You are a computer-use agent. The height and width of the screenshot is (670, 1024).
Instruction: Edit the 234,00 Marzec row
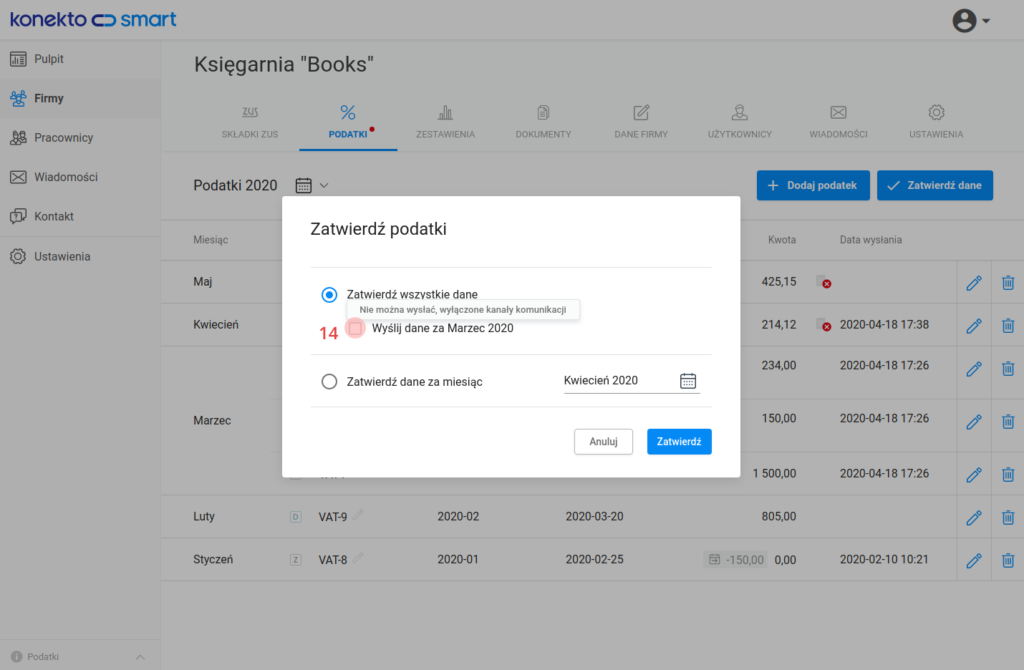pyautogui.click(x=974, y=368)
